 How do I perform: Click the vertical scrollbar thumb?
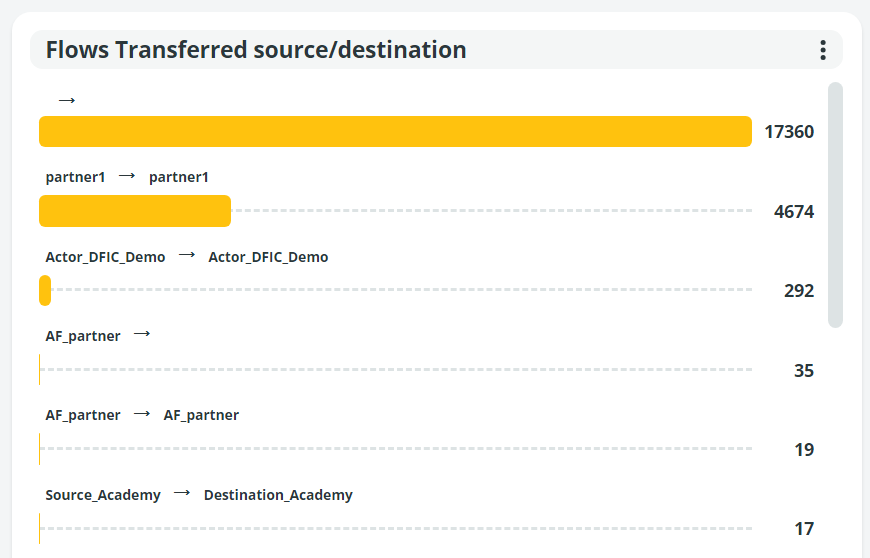pyautogui.click(x=835, y=205)
